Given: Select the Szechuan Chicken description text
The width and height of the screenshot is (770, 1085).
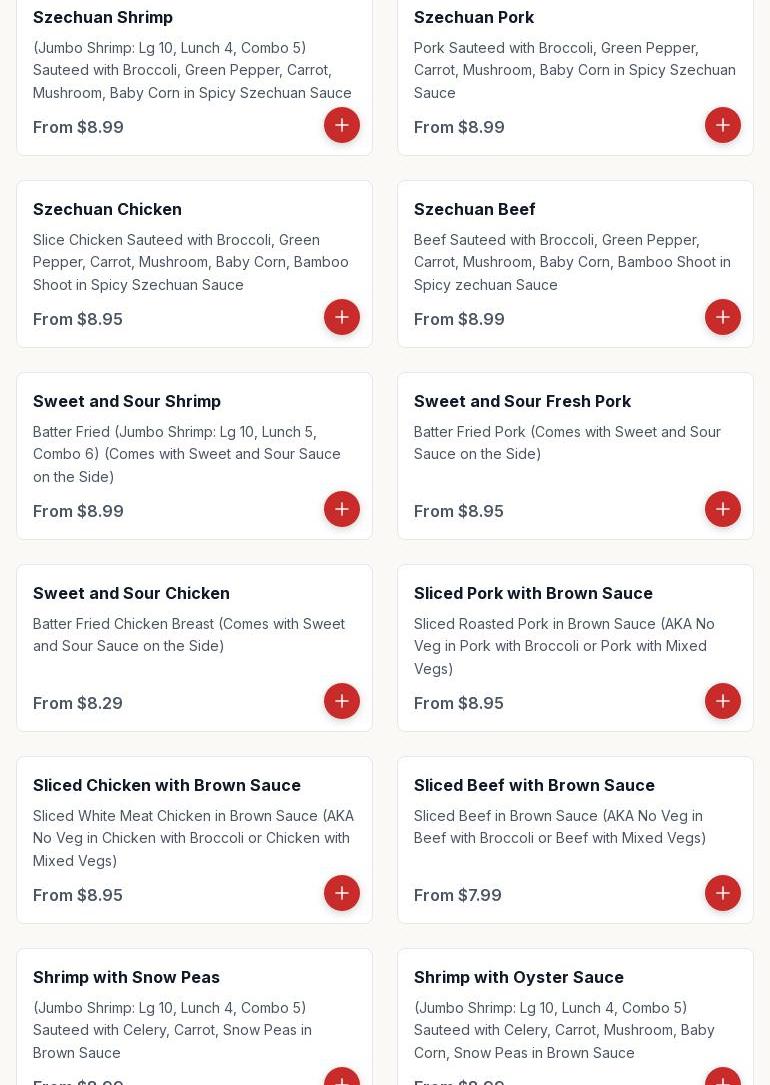Looking at the screenshot, I should pos(191,262).
